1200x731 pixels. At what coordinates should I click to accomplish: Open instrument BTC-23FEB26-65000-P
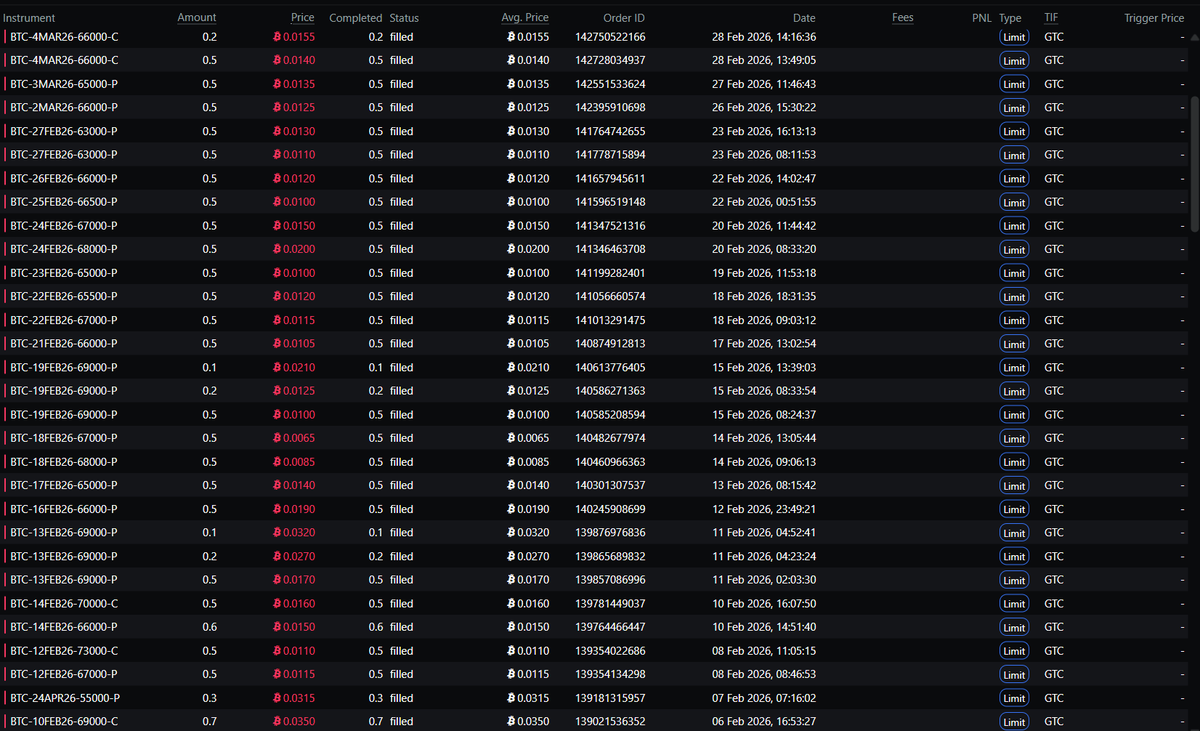[x=63, y=273]
